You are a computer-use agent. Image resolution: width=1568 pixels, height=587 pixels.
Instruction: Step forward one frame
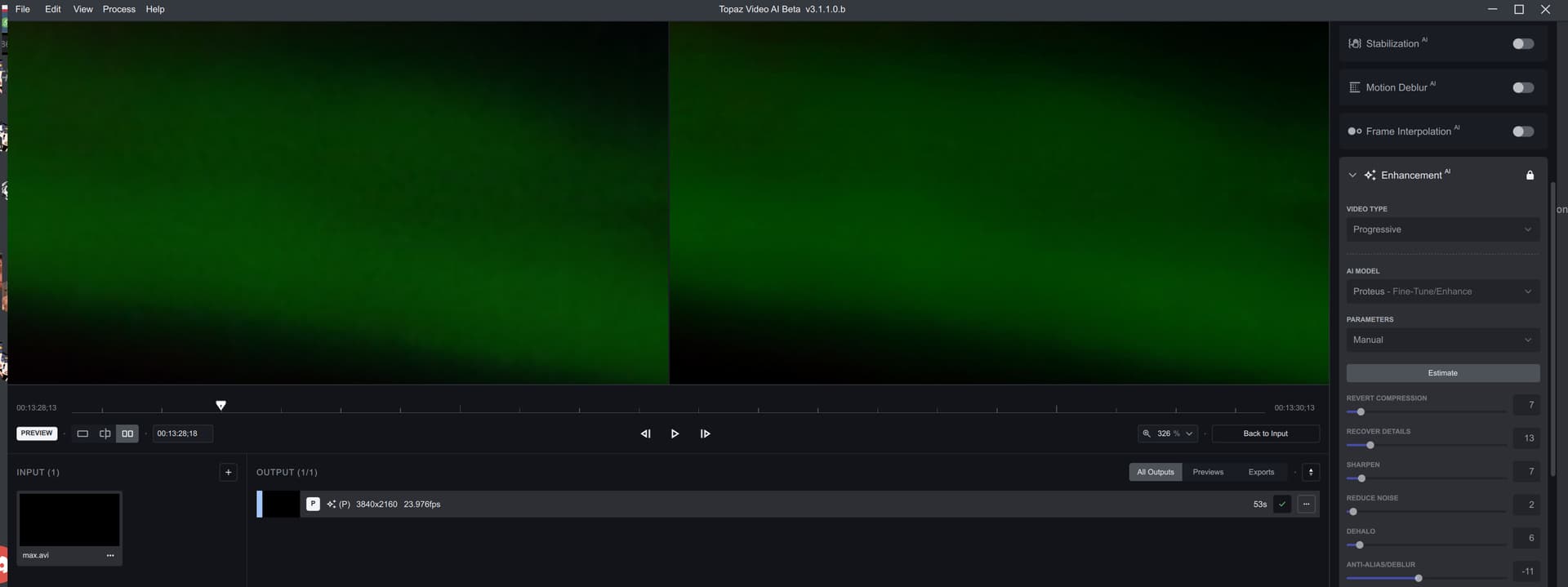705,434
